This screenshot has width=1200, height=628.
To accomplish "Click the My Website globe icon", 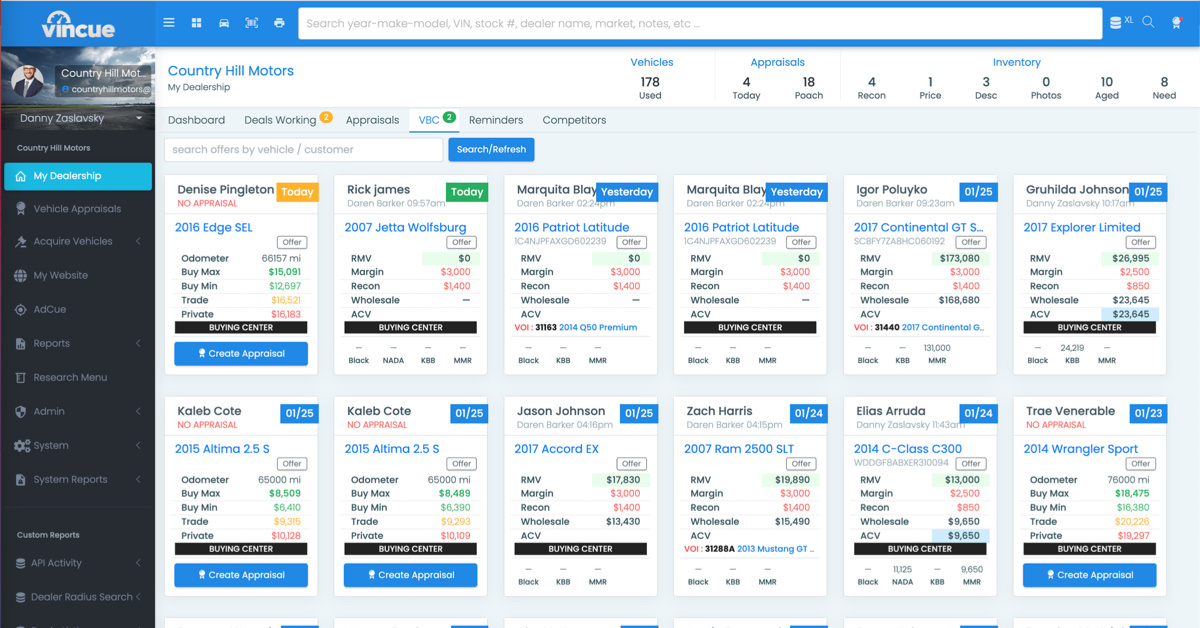I will pyautogui.click(x=20, y=276).
